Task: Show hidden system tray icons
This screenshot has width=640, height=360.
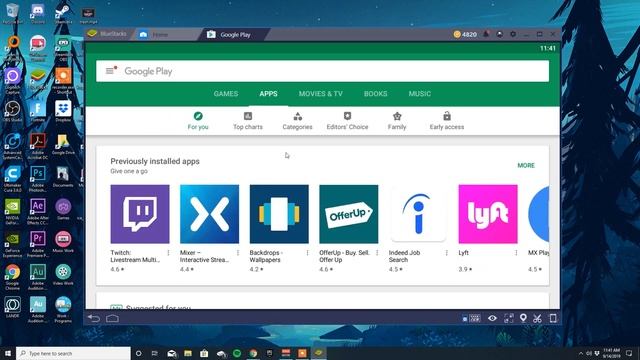Action: pos(580,353)
